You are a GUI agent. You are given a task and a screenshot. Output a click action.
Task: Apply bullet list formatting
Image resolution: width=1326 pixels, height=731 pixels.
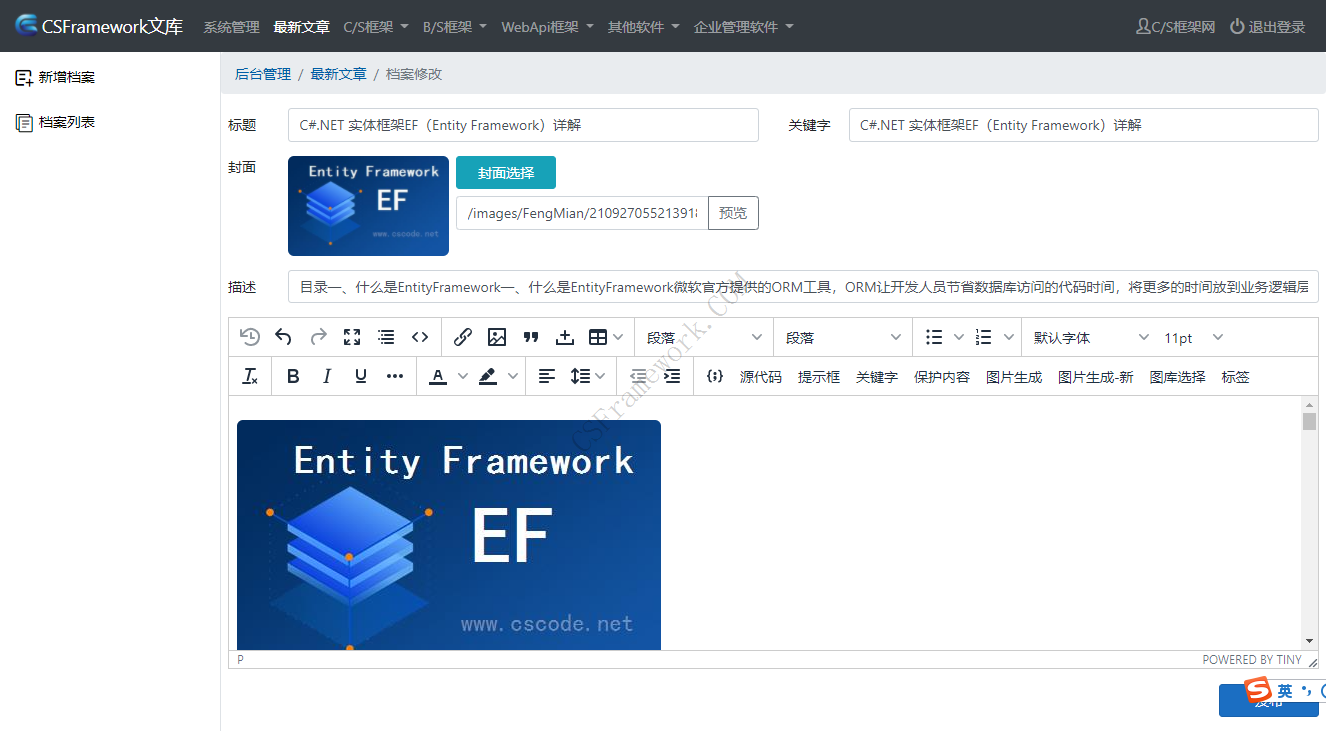tap(933, 337)
